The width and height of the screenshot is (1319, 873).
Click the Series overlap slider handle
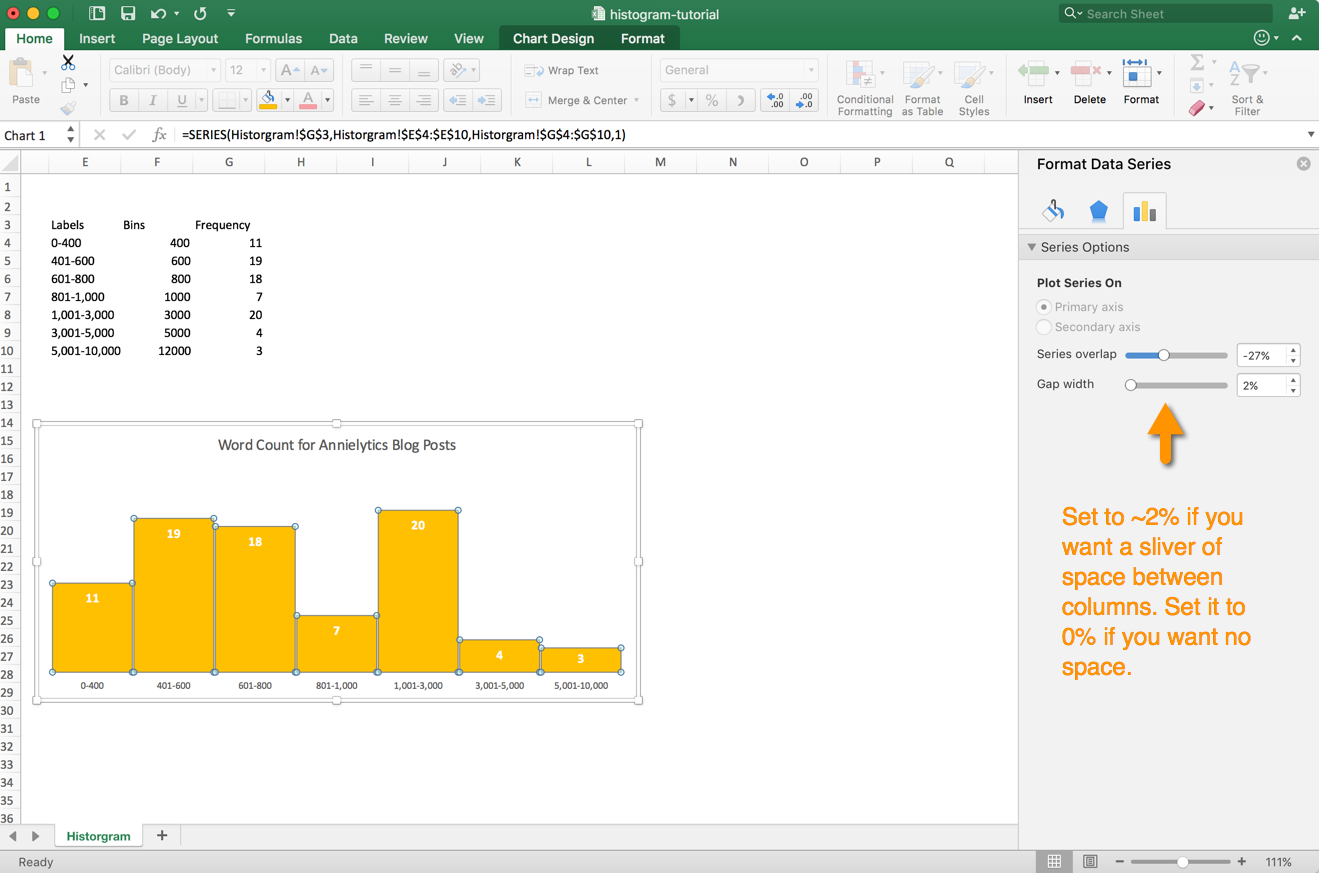(1163, 355)
